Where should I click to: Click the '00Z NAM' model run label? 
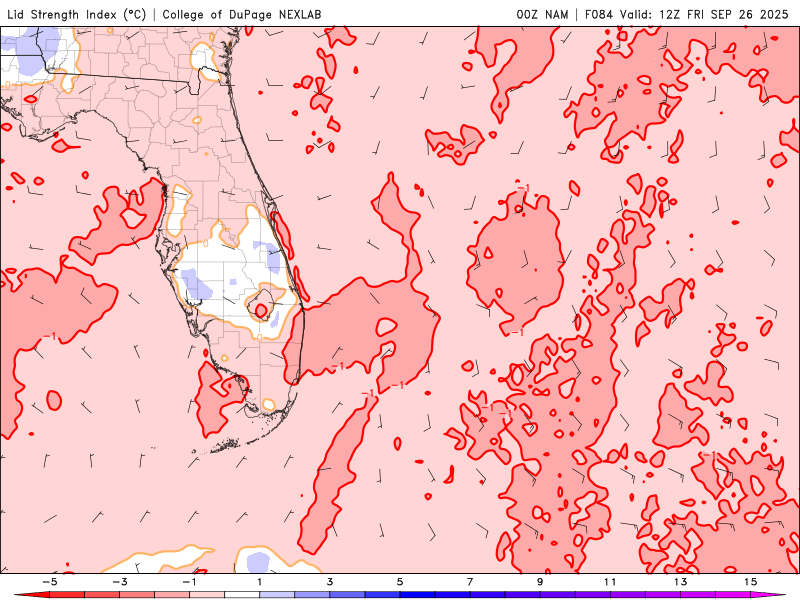[542, 14]
